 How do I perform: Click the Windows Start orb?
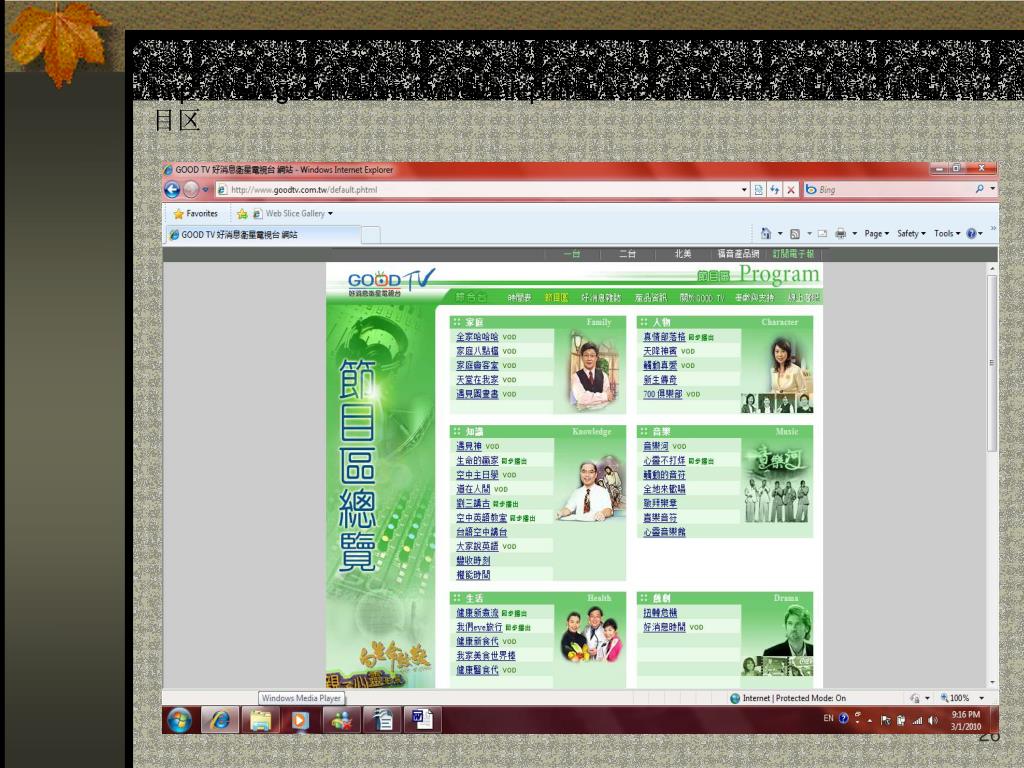tap(179, 720)
